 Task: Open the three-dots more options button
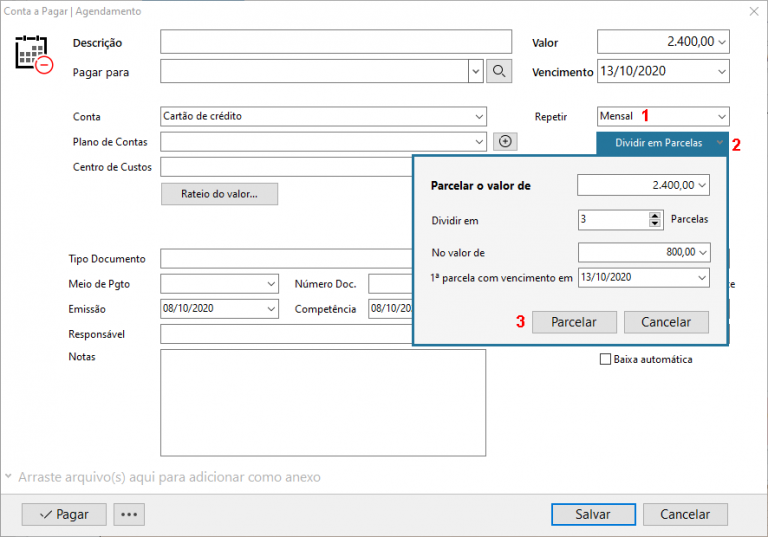point(130,514)
